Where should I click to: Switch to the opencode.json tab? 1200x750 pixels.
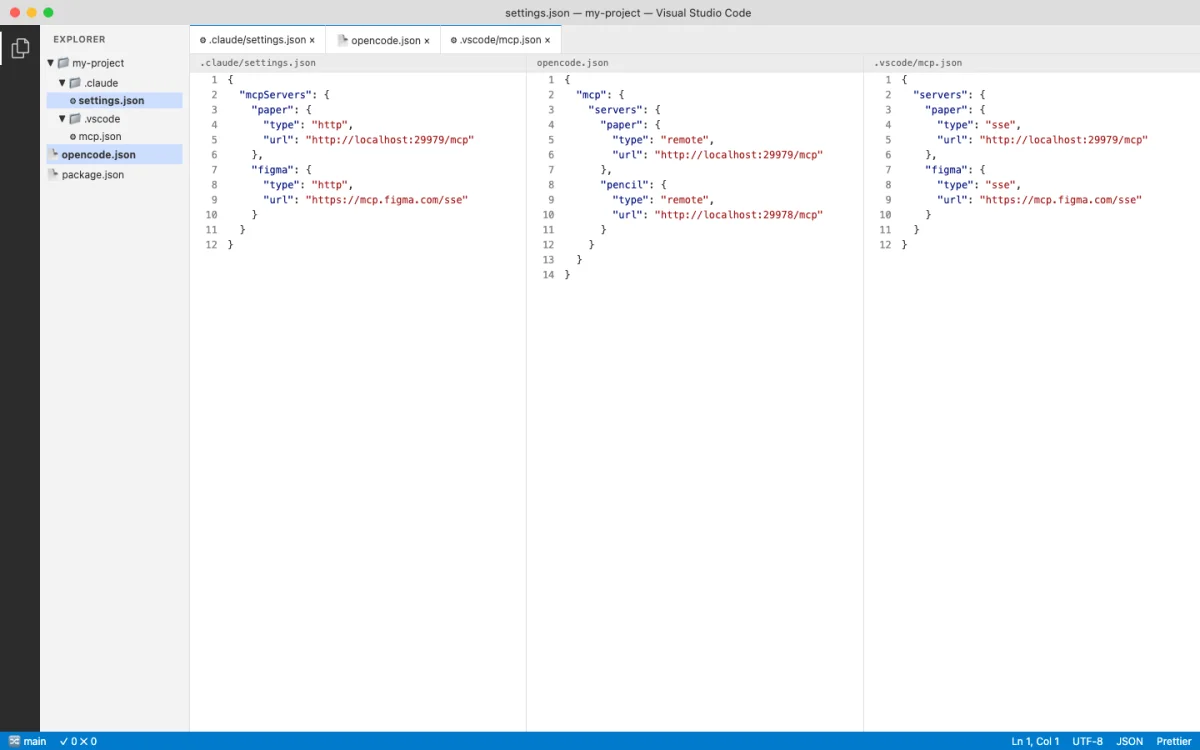tap(384, 40)
